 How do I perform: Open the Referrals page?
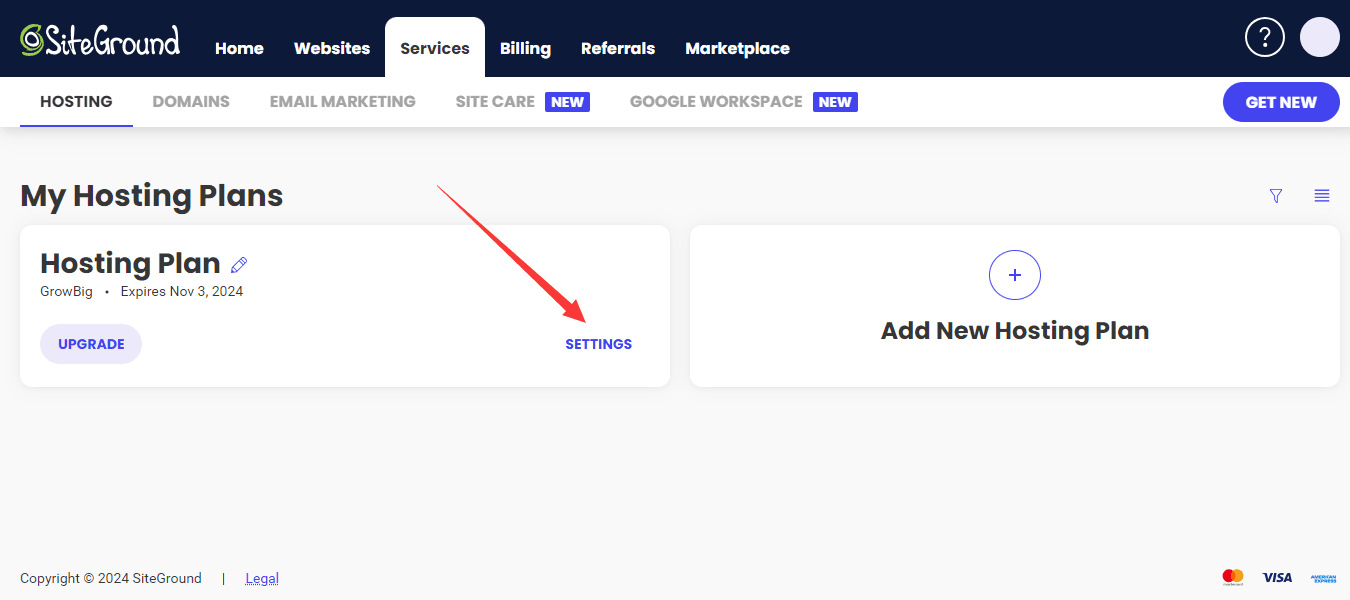click(x=618, y=48)
